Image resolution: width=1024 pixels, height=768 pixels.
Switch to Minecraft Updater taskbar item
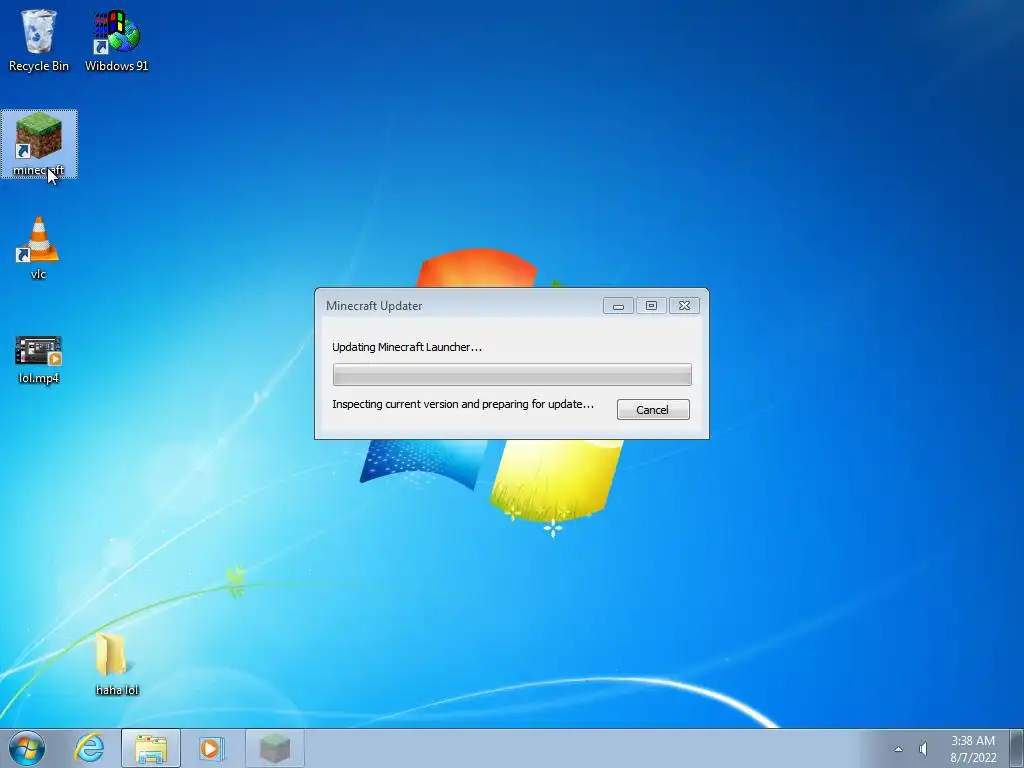coord(274,748)
